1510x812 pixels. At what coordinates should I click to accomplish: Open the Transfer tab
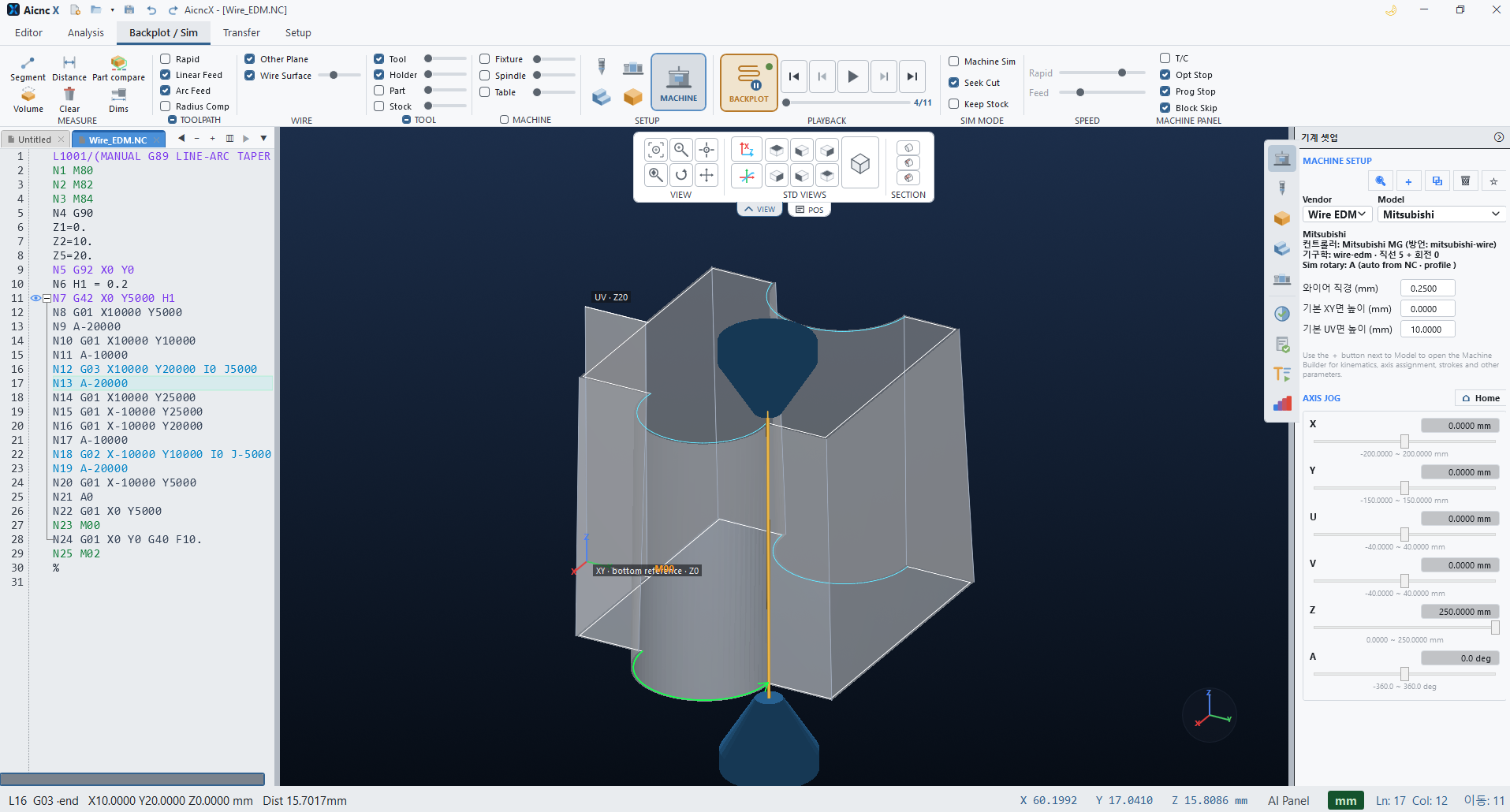tap(241, 33)
